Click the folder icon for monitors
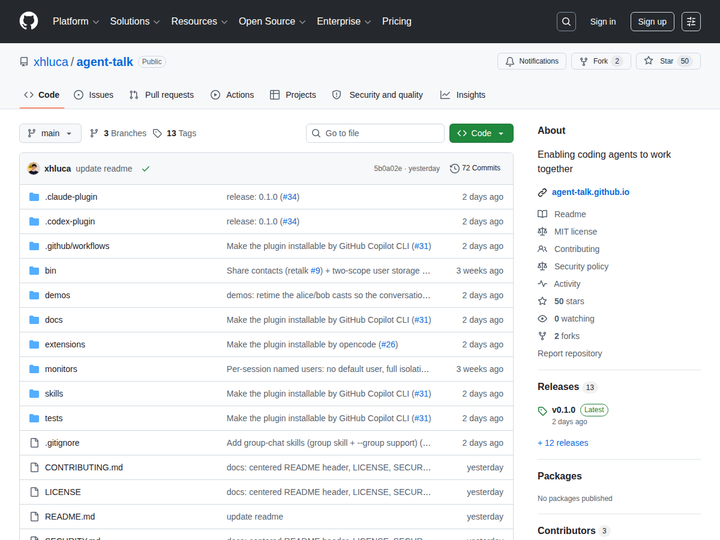Viewport: 720px width, 540px height. (x=34, y=369)
